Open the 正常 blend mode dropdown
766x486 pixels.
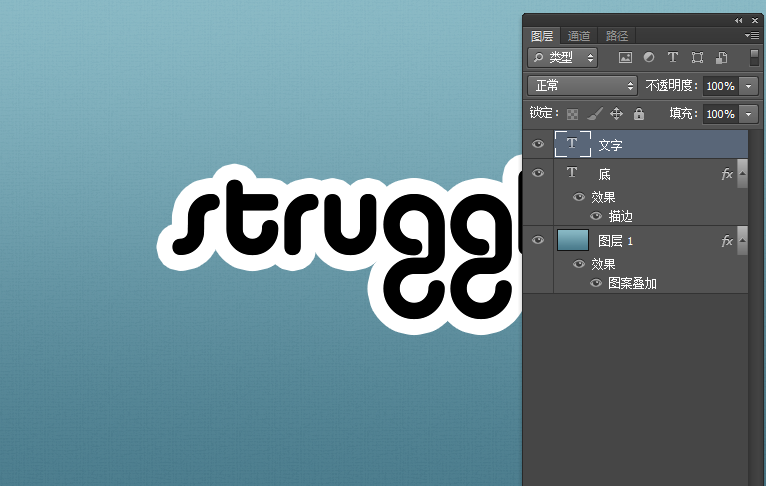582,86
